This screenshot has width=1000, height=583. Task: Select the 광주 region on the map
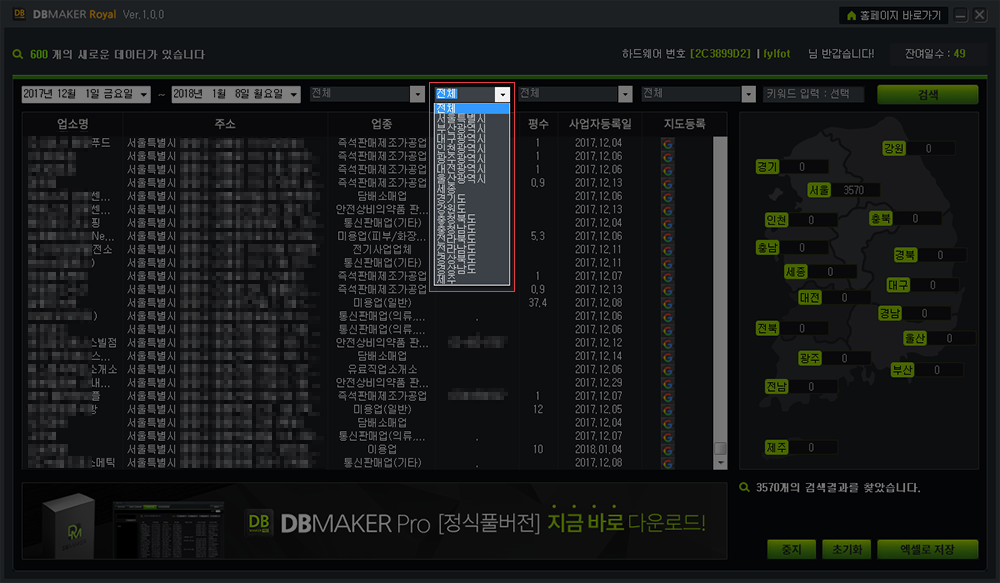pos(810,358)
